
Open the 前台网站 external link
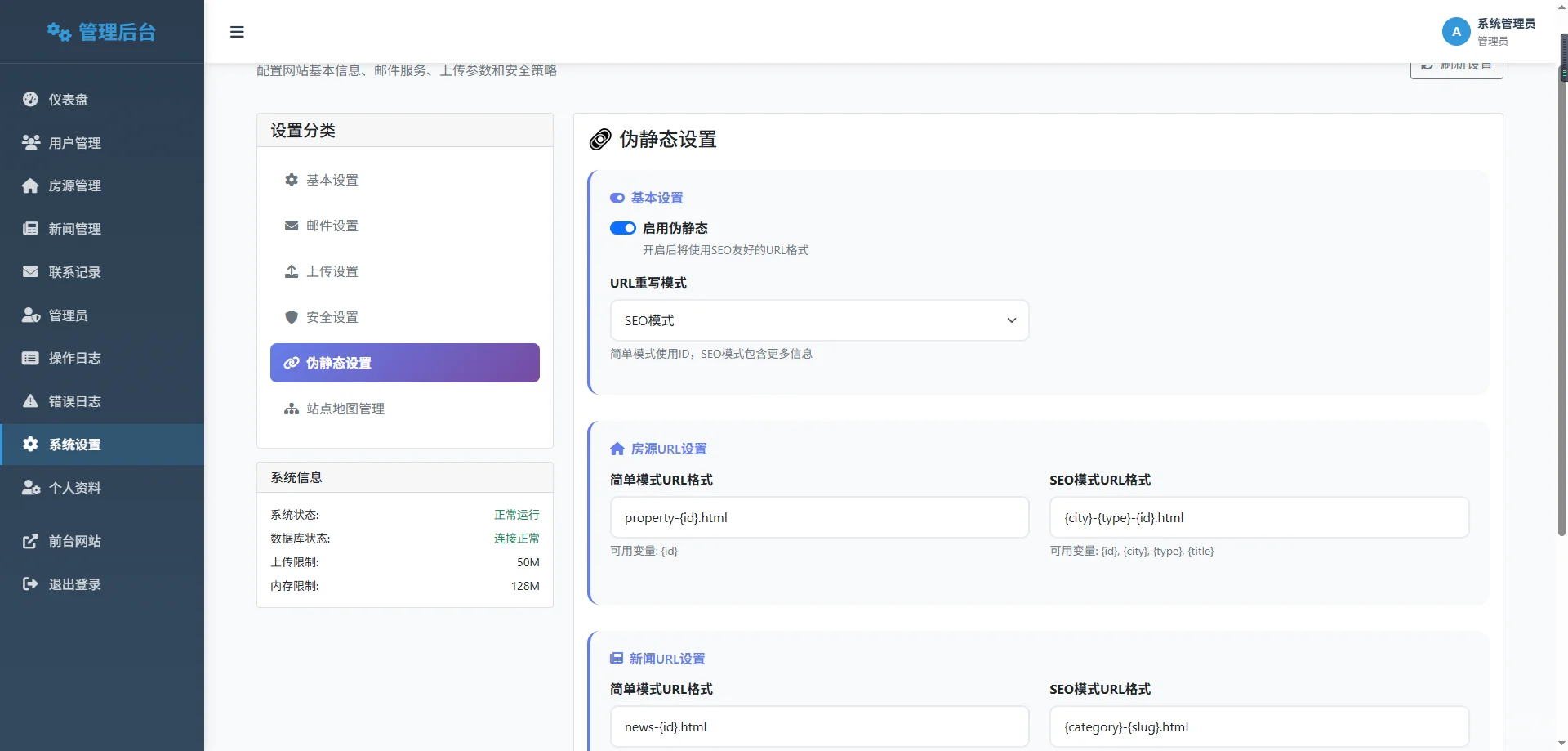coord(74,541)
